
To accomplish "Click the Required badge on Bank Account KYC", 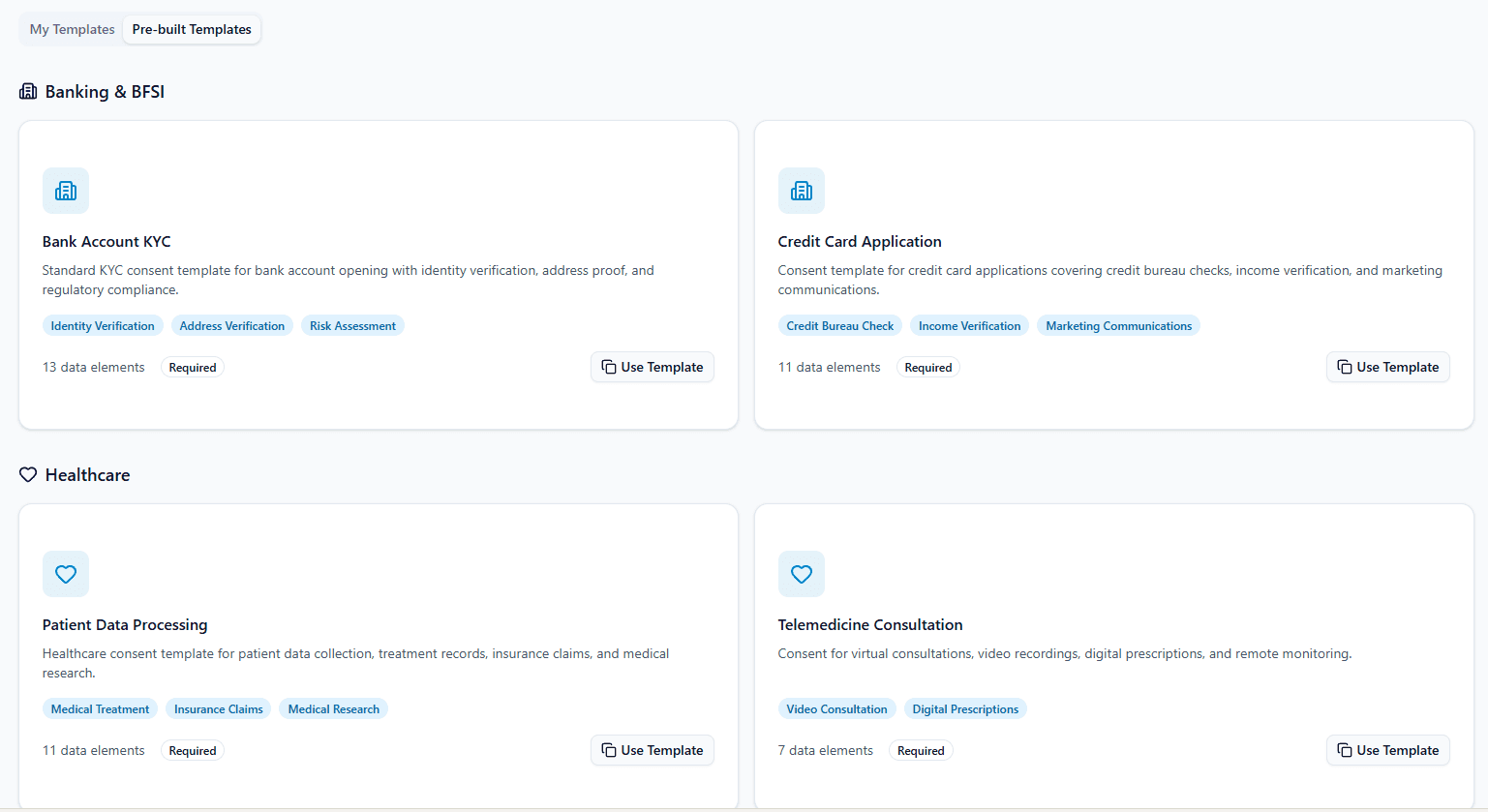I will coord(192,367).
